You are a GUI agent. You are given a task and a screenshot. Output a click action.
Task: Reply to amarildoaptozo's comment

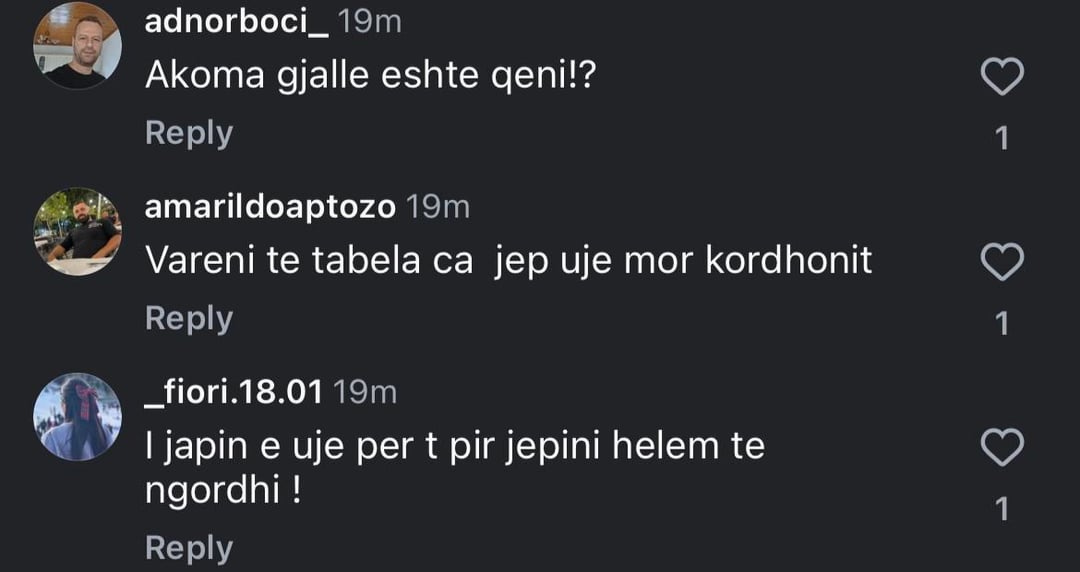tap(188, 318)
